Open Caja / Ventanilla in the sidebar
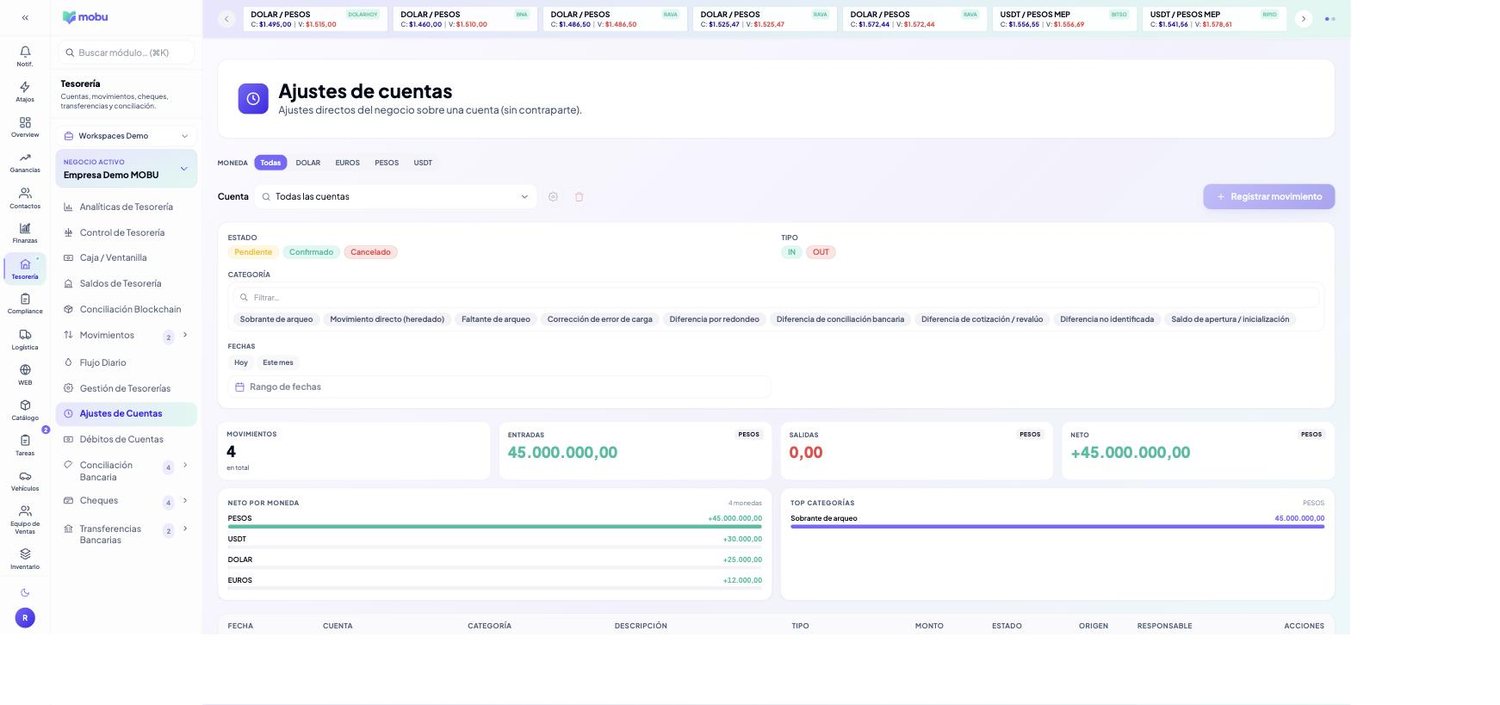1500x705 pixels. tap(126, 258)
